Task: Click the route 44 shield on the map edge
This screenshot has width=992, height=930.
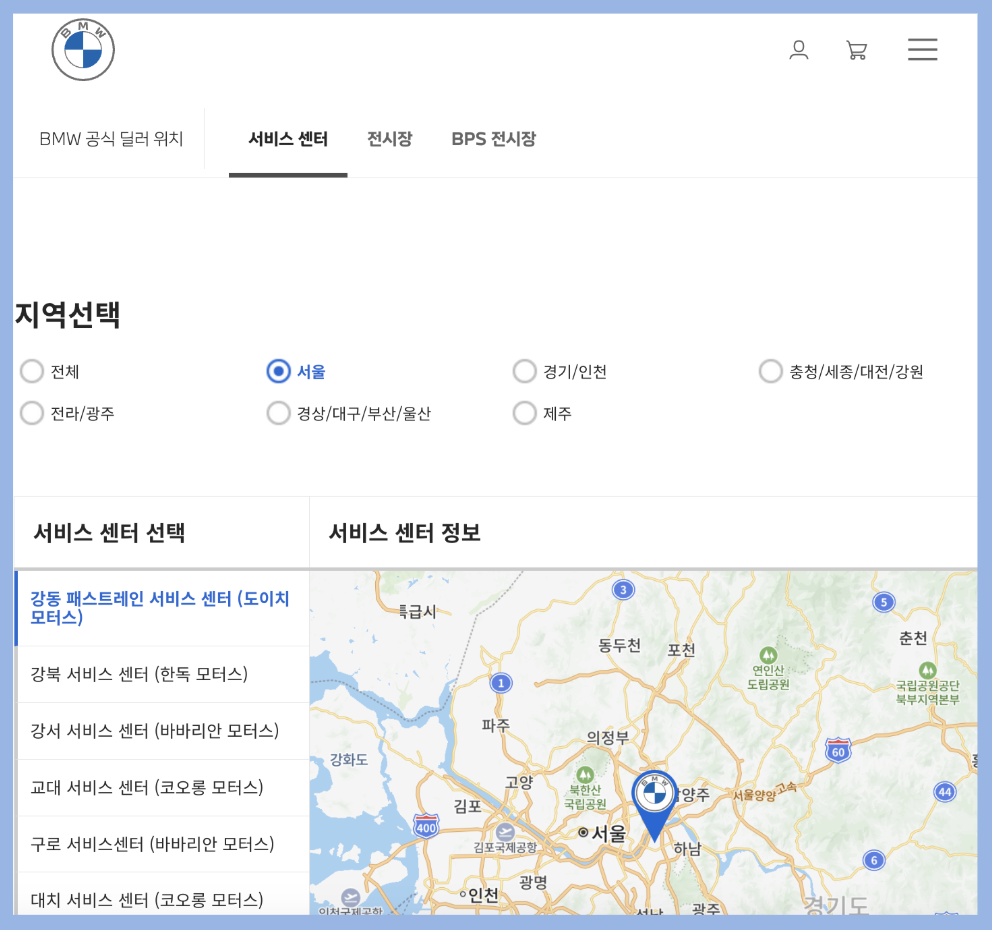Action: click(x=944, y=791)
